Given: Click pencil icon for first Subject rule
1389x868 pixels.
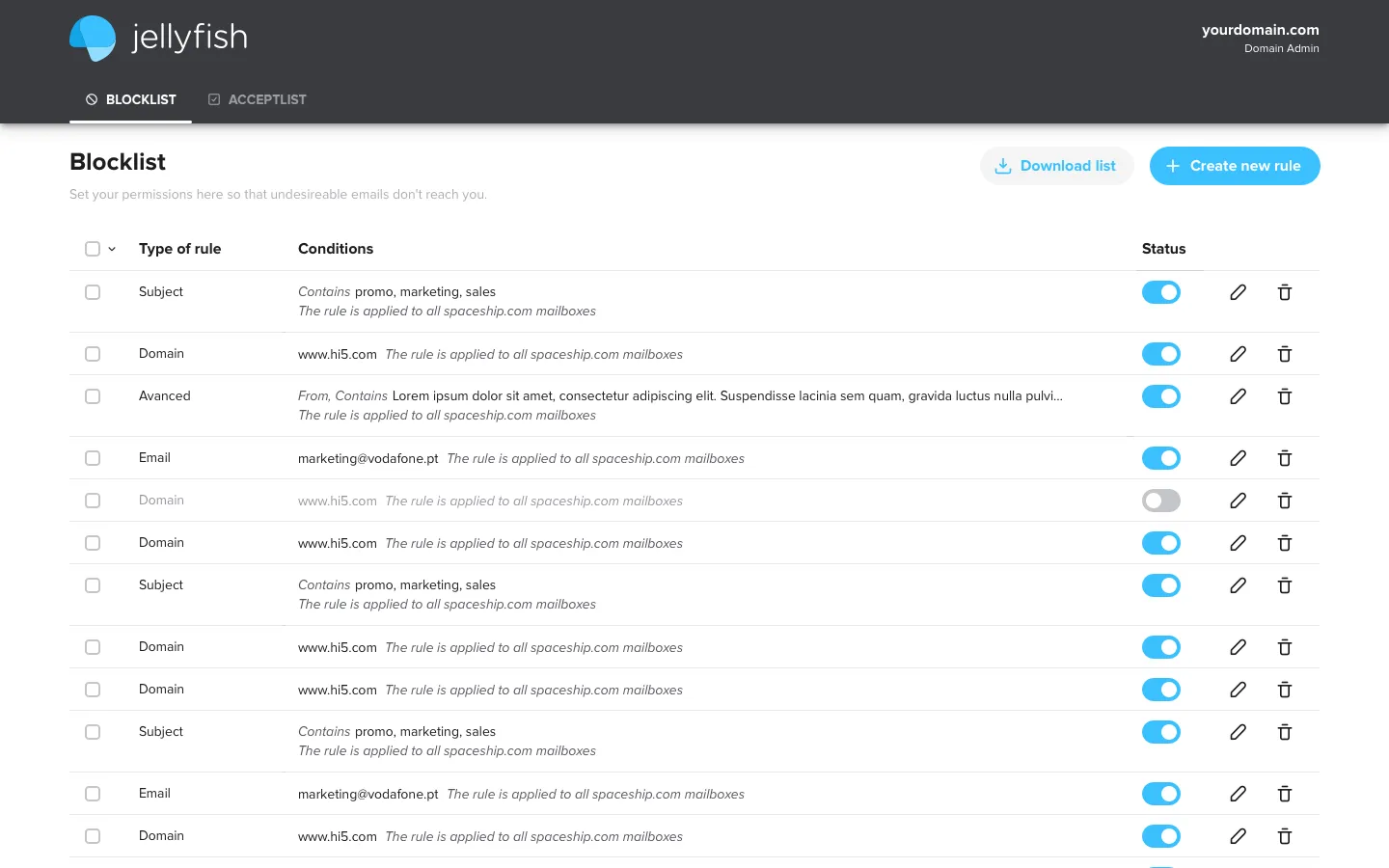Looking at the screenshot, I should (x=1238, y=292).
